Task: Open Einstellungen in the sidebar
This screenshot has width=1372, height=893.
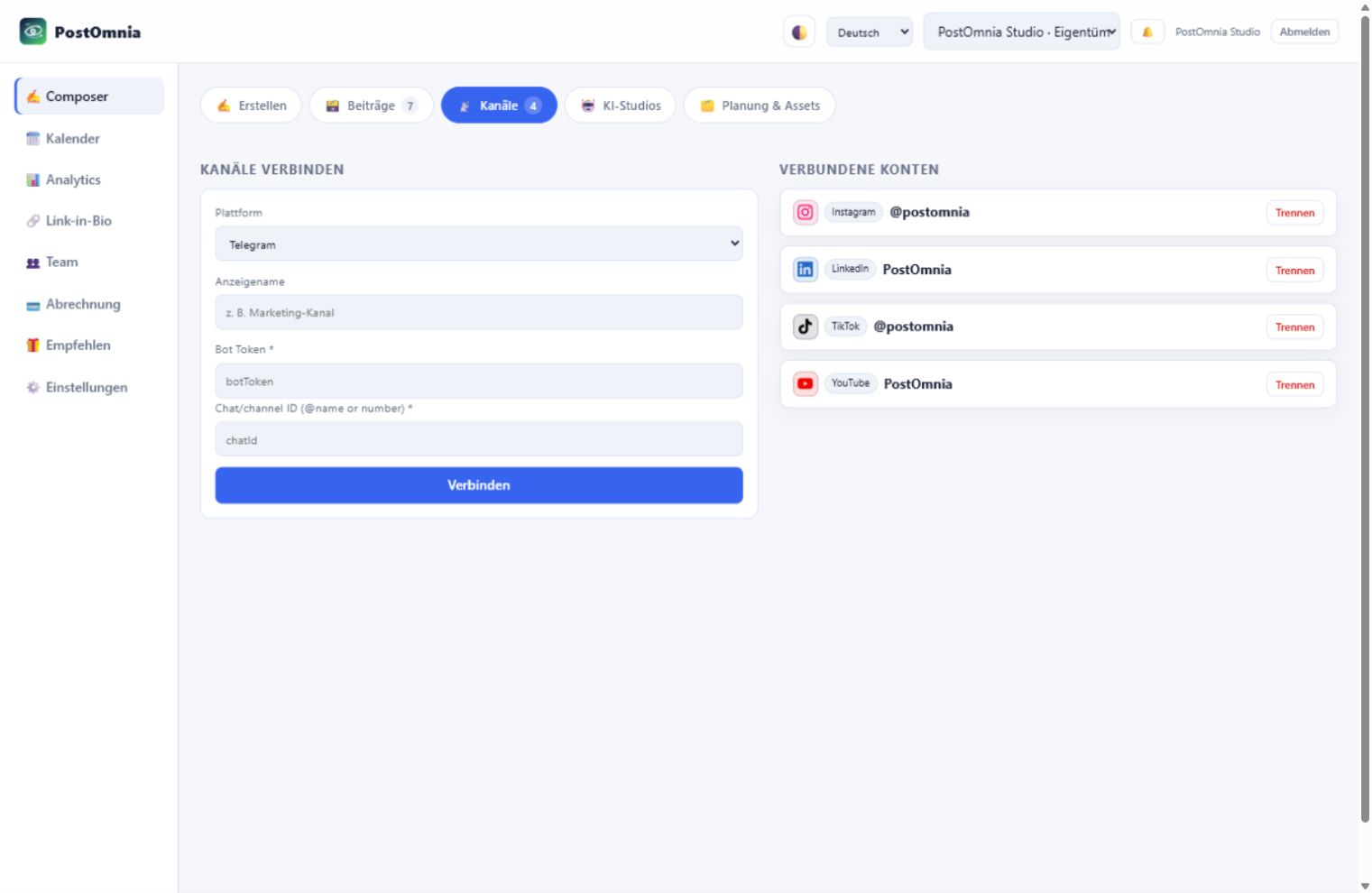Action: [89, 387]
